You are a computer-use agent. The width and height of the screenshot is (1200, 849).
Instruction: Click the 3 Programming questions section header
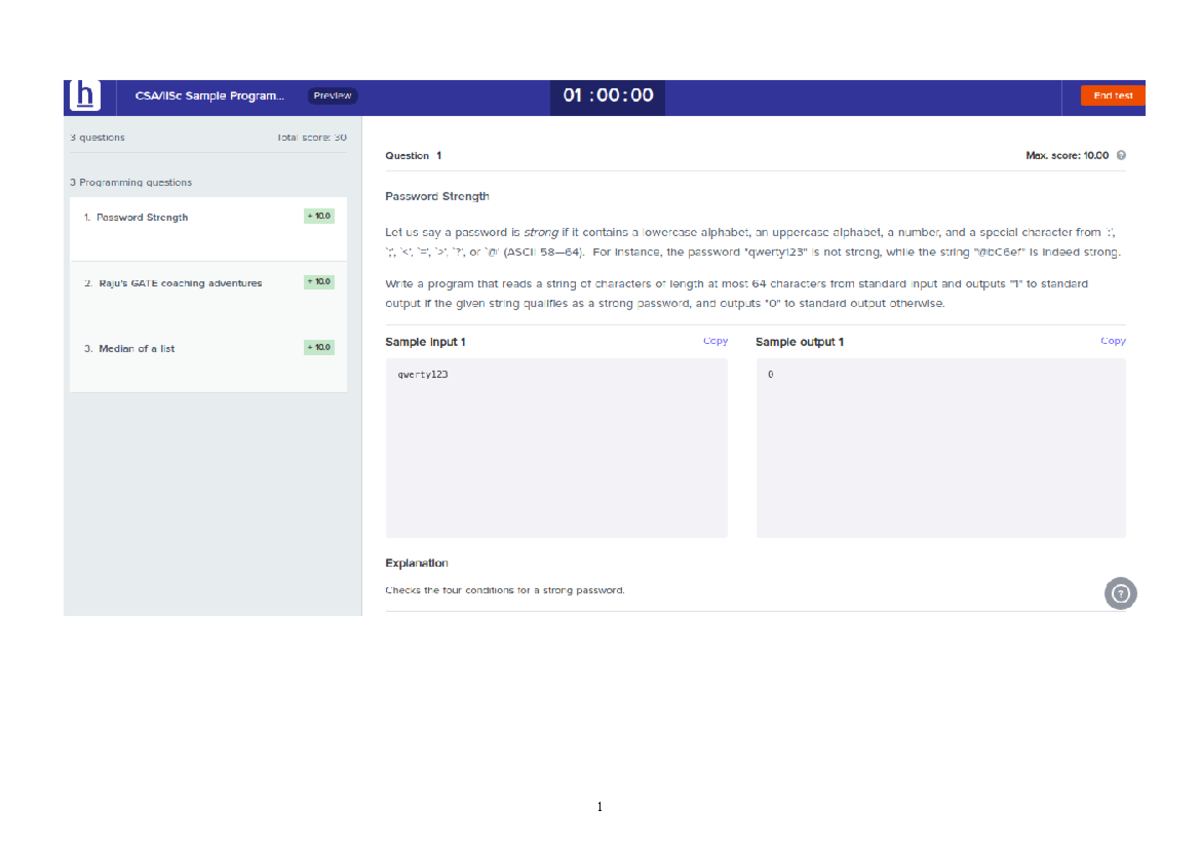131,183
